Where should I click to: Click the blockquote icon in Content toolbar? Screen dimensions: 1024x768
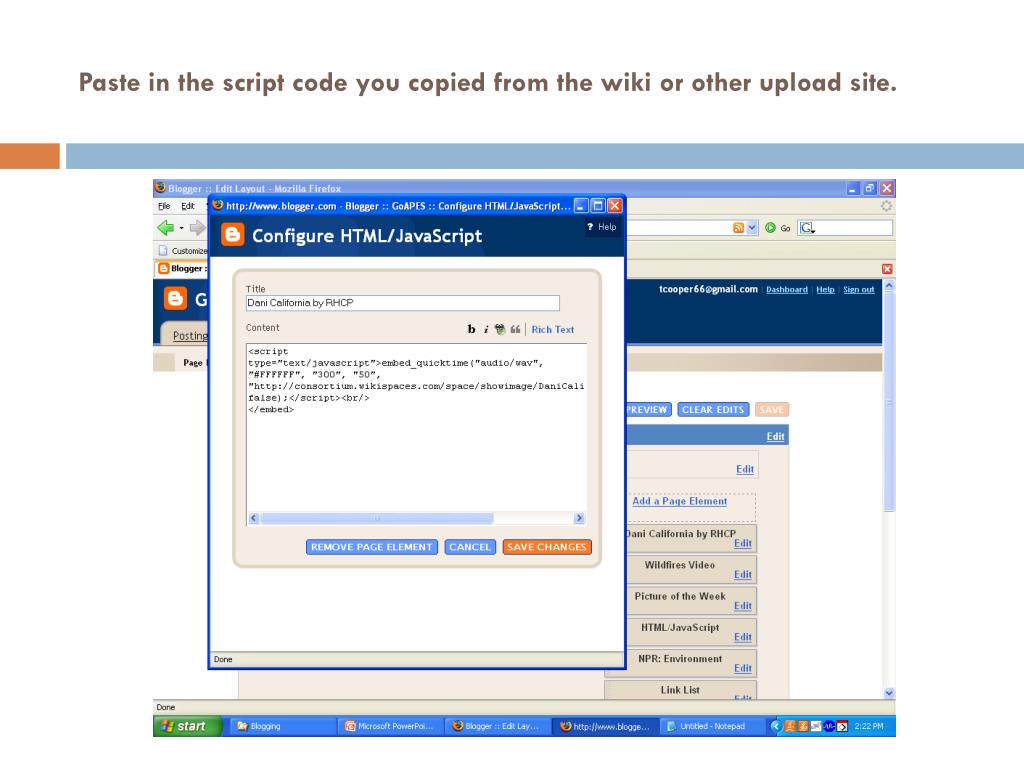click(x=515, y=329)
